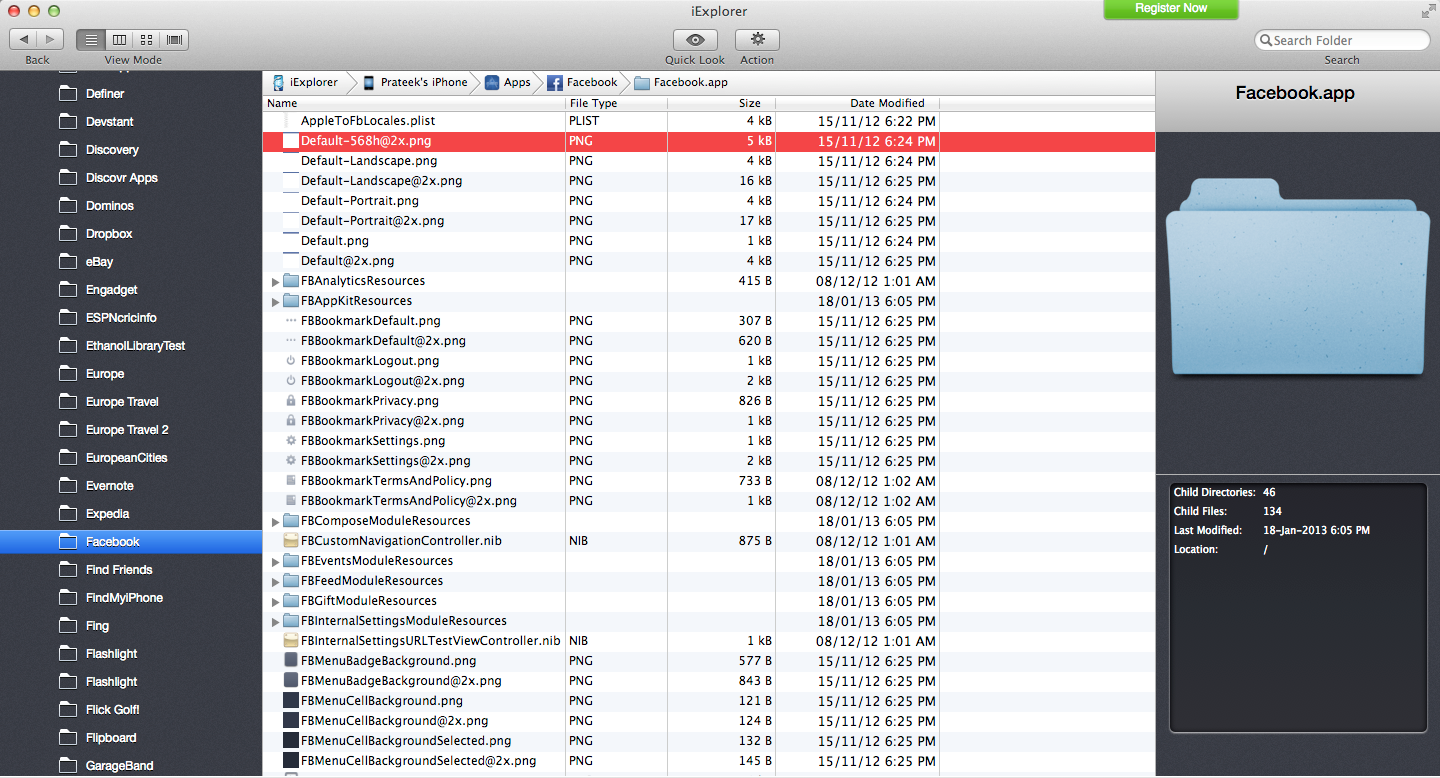The width and height of the screenshot is (1440, 778).
Task: Switch to list view mode
Action: (x=91, y=40)
